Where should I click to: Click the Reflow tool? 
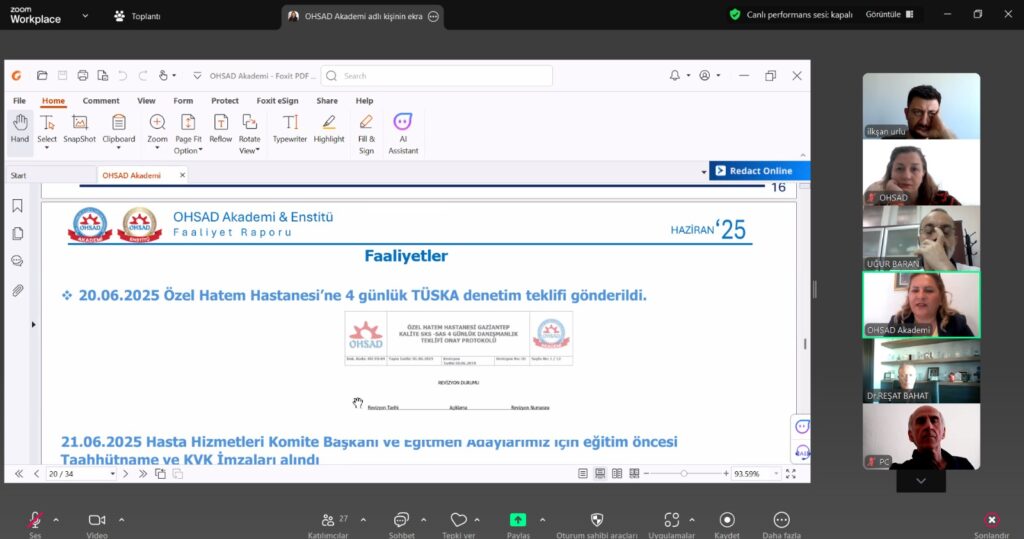(220, 129)
